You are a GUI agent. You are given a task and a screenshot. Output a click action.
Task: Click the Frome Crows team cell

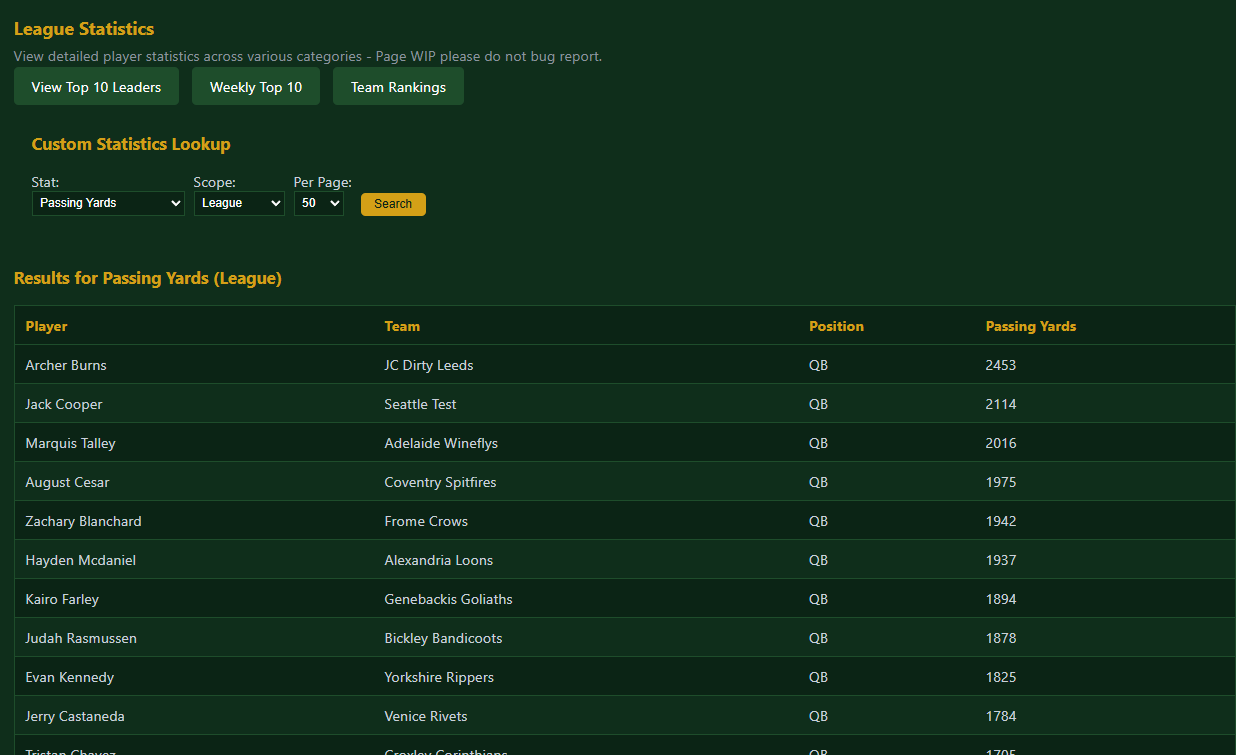426,521
